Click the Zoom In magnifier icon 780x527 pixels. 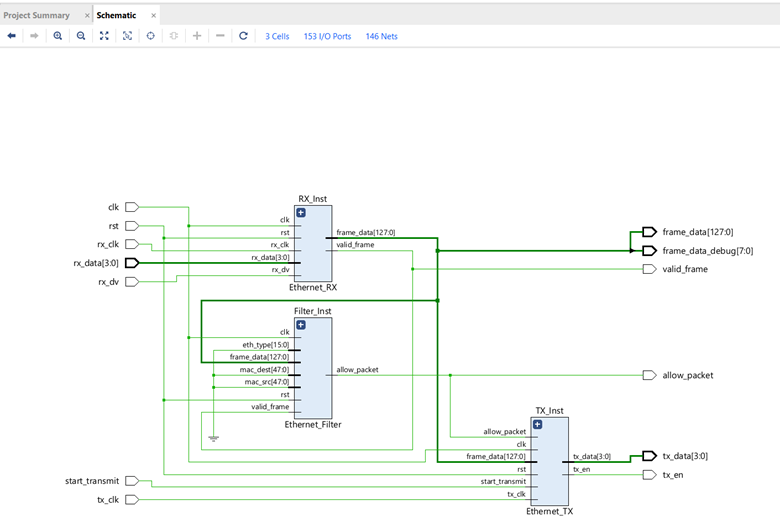[x=57, y=36]
